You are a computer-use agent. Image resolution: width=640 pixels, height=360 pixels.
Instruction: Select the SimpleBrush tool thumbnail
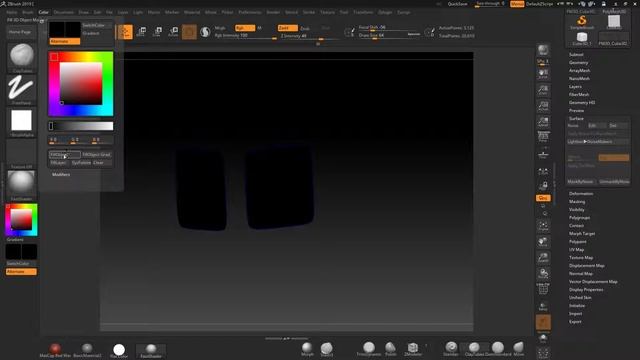582,22
